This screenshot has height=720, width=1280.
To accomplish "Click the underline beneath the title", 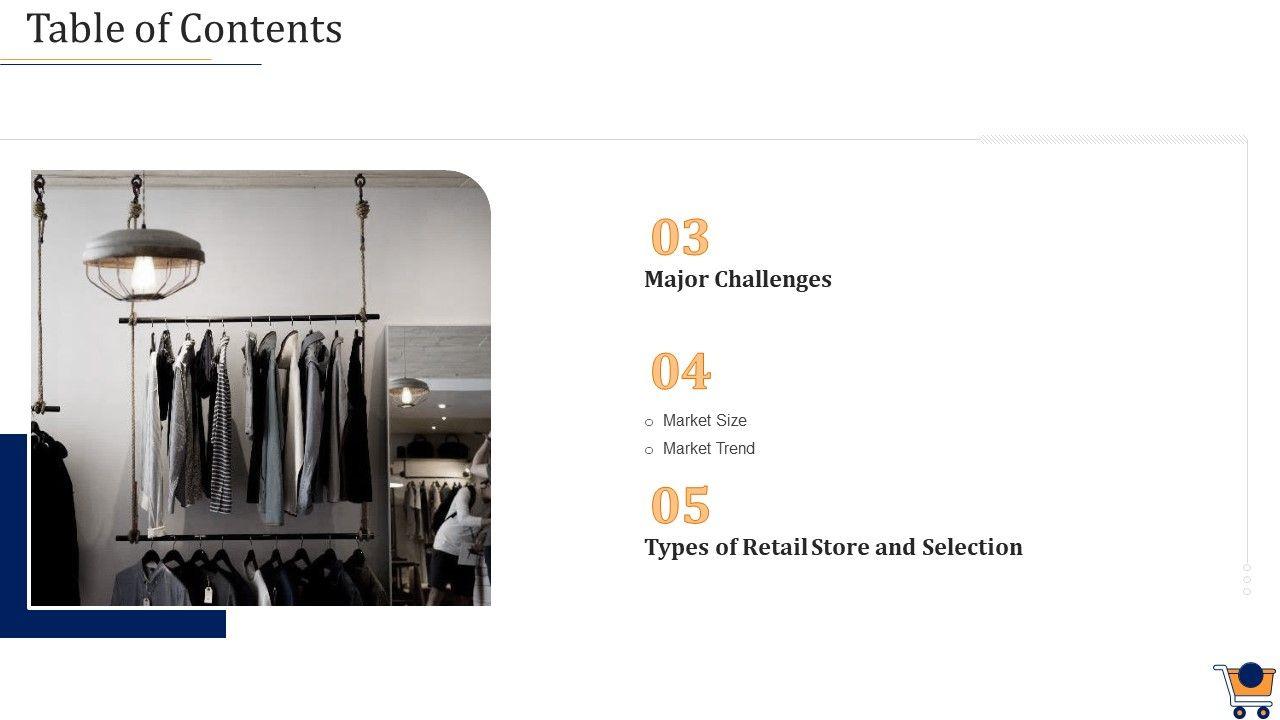I will coord(130,63).
